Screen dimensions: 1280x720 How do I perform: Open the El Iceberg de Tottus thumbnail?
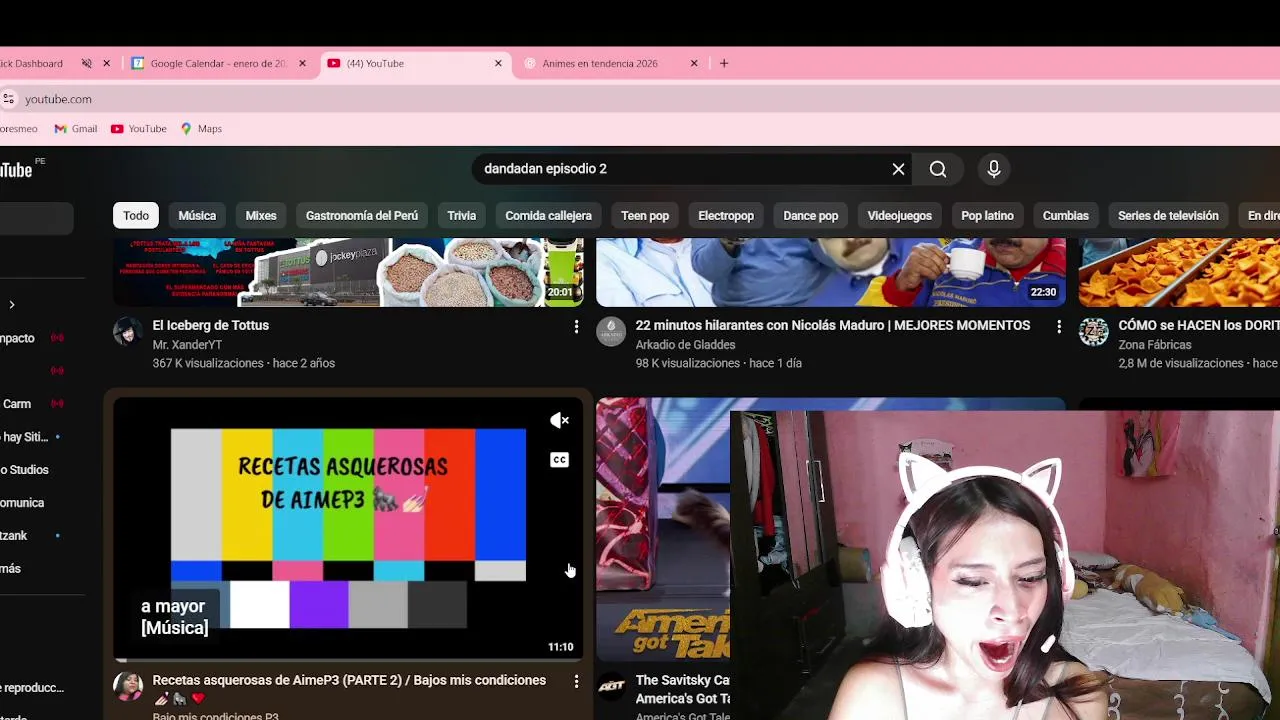pos(348,271)
